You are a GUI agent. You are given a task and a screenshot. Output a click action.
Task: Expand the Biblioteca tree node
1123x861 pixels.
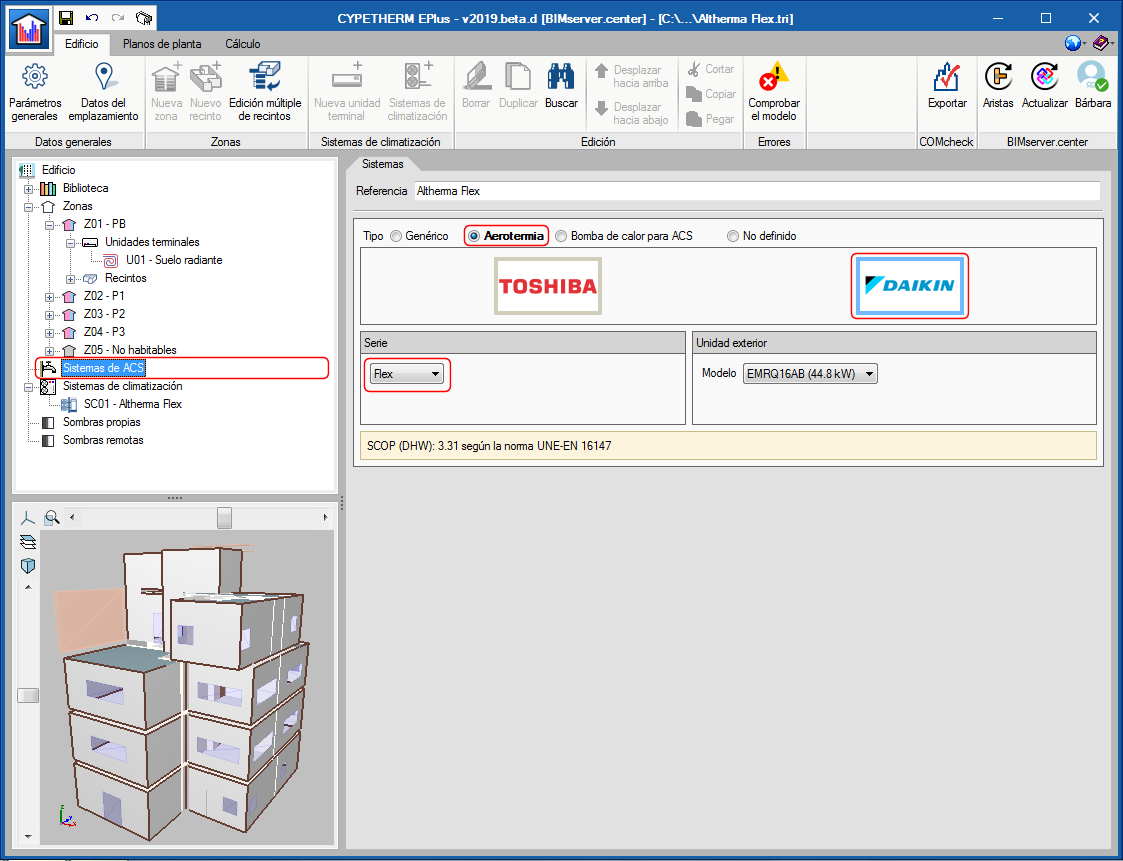click(29, 189)
